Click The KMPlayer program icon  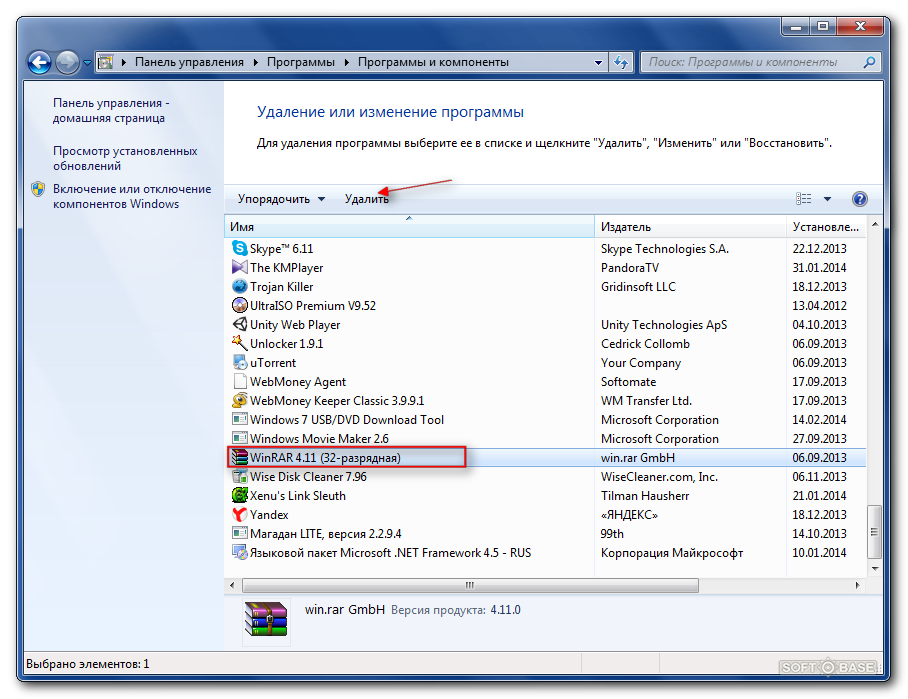(x=239, y=268)
